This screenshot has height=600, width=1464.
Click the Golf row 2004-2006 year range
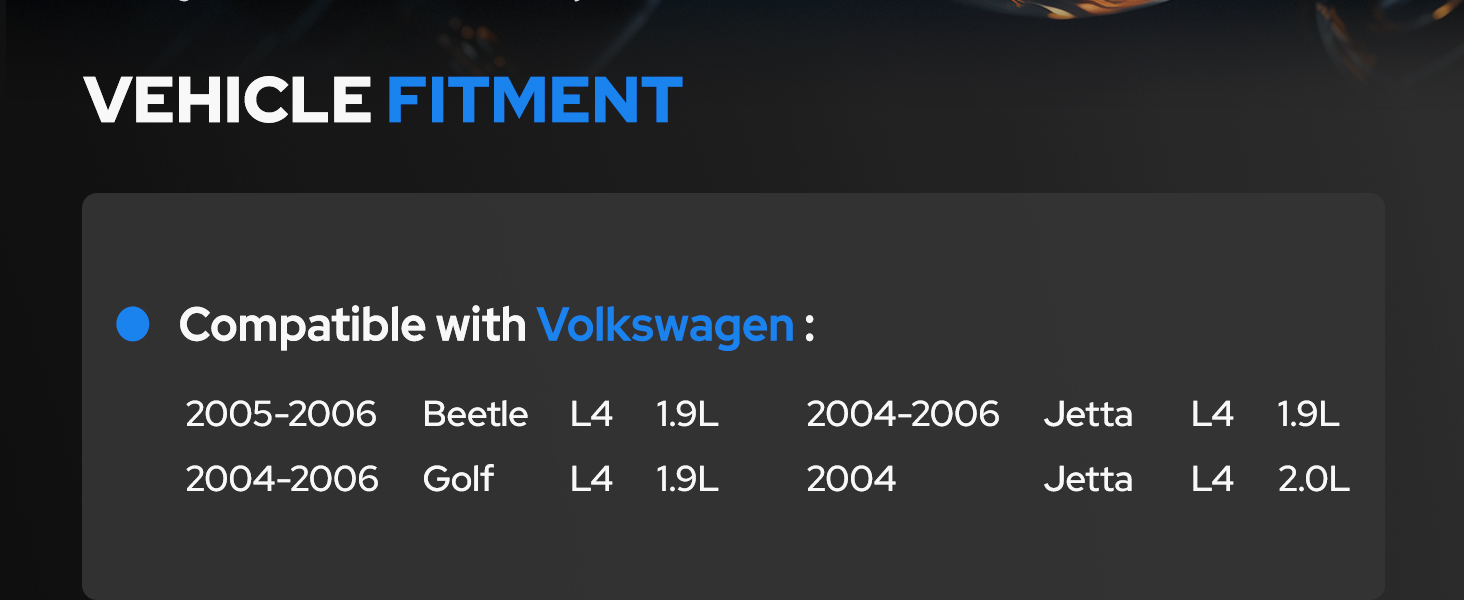[x=283, y=479]
